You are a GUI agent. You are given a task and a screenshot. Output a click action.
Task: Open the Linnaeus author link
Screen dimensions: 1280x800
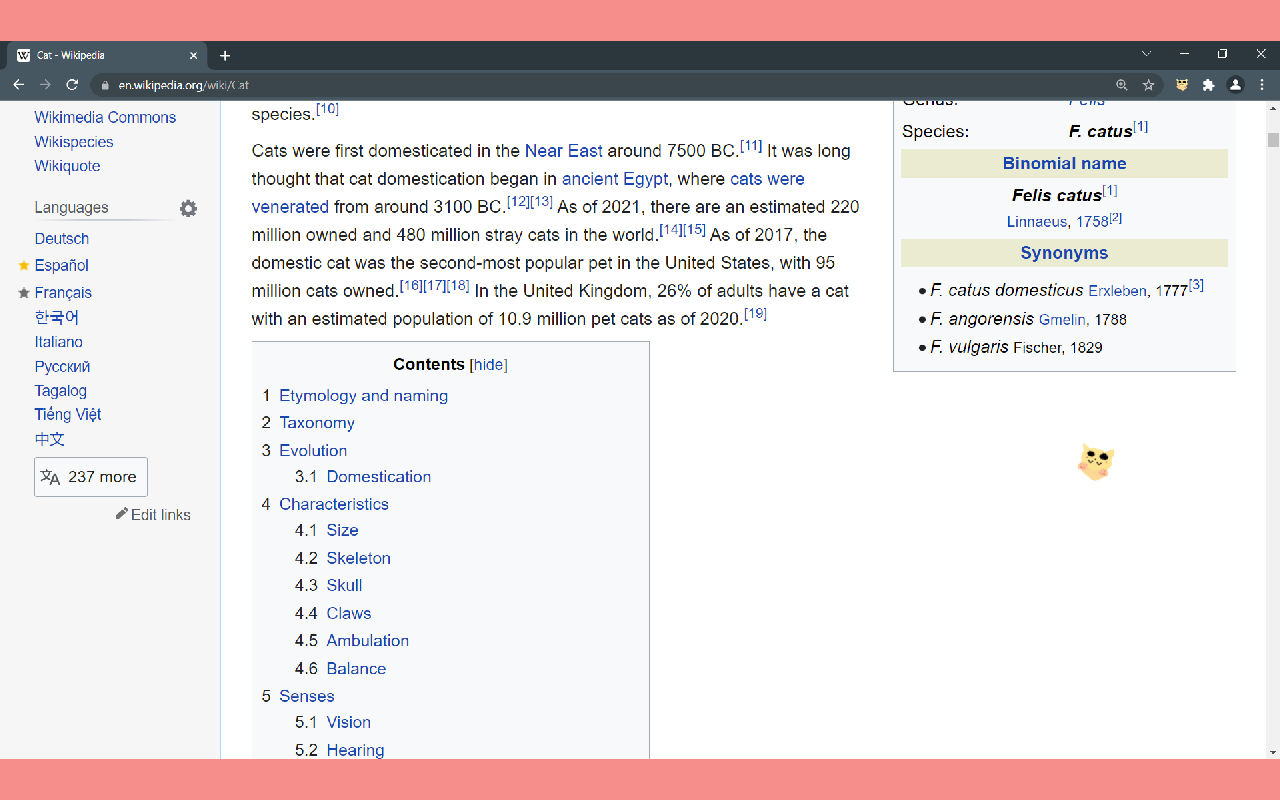pos(1038,222)
